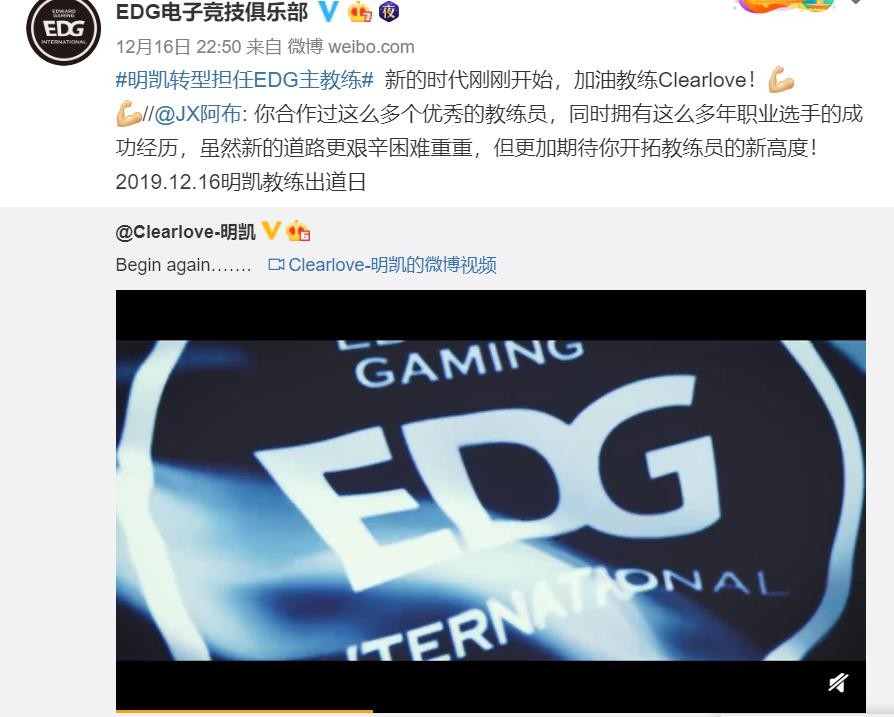894x717 pixels.
Task: Click the colorful banner decoration at top right
Action: pyautogui.click(x=785, y=6)
